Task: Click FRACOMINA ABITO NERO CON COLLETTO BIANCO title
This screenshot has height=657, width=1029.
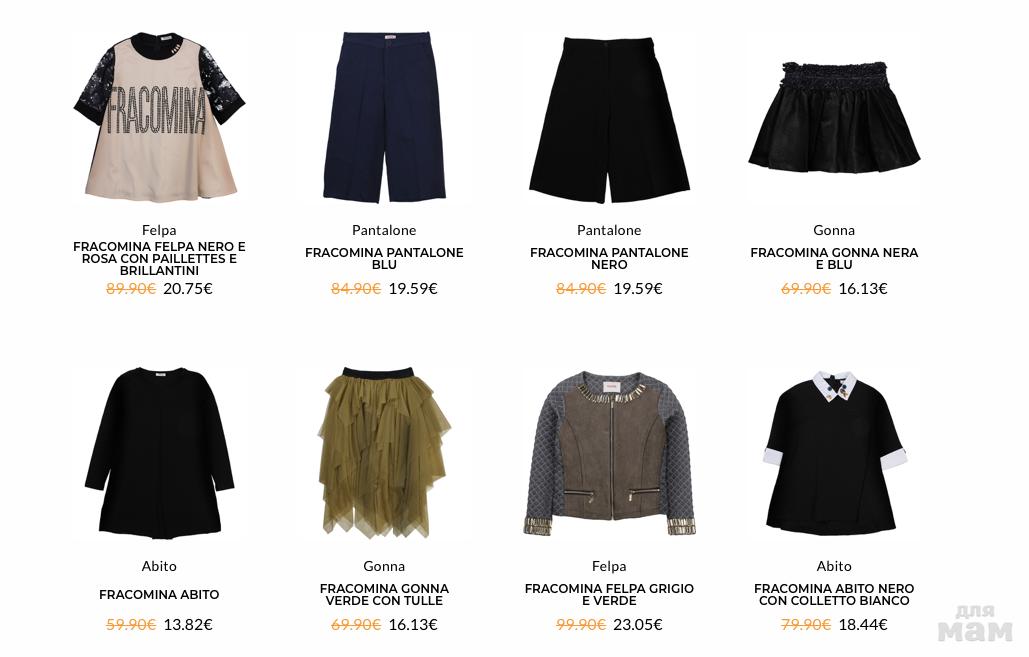Action: click(x=834, y=595)
